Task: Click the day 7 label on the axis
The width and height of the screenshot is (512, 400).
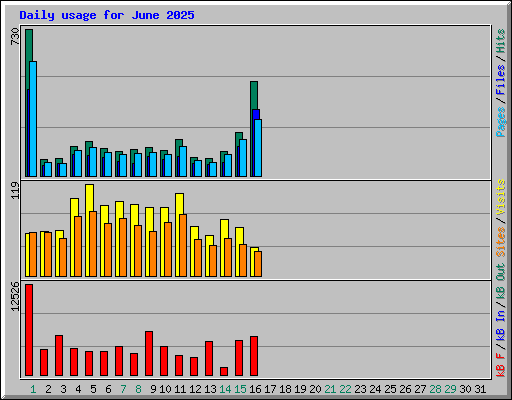Action: (123, 389)
